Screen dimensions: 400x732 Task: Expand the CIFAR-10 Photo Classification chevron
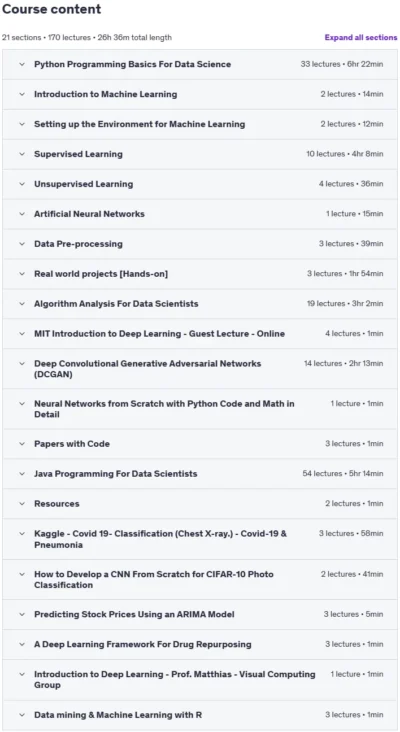point(22,574)
